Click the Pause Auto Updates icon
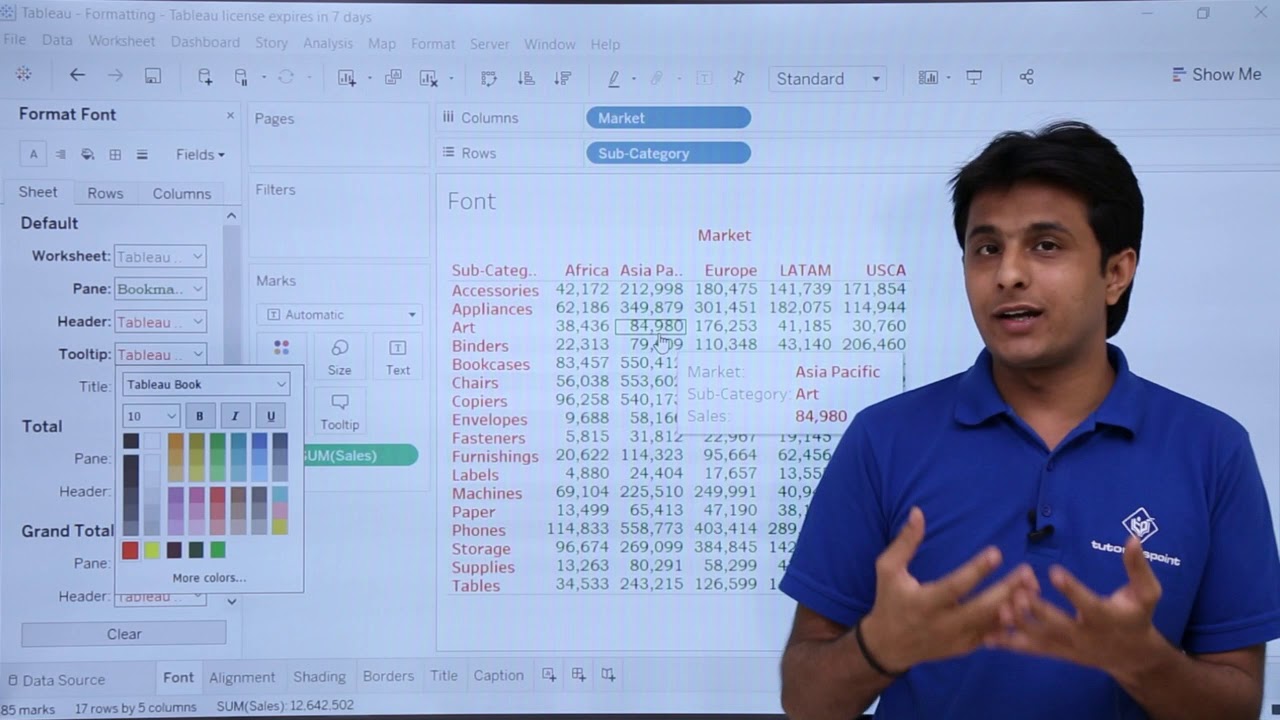 point(241,77)
